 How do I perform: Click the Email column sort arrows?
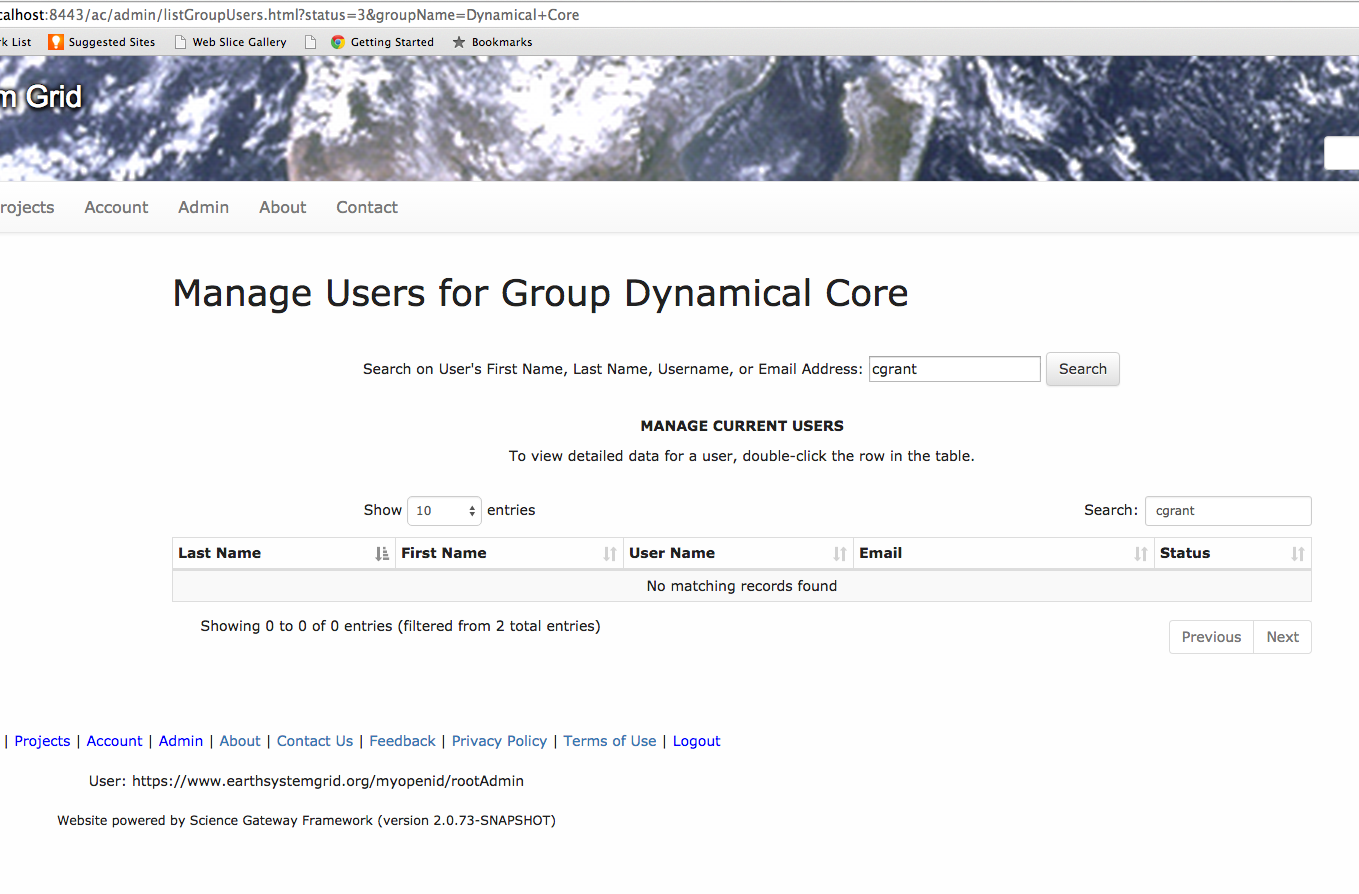point(1140,554)
